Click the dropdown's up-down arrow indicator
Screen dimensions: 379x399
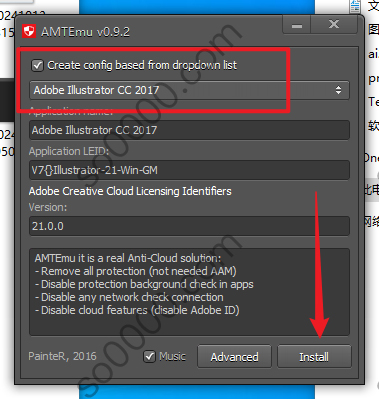coord(338,90)
